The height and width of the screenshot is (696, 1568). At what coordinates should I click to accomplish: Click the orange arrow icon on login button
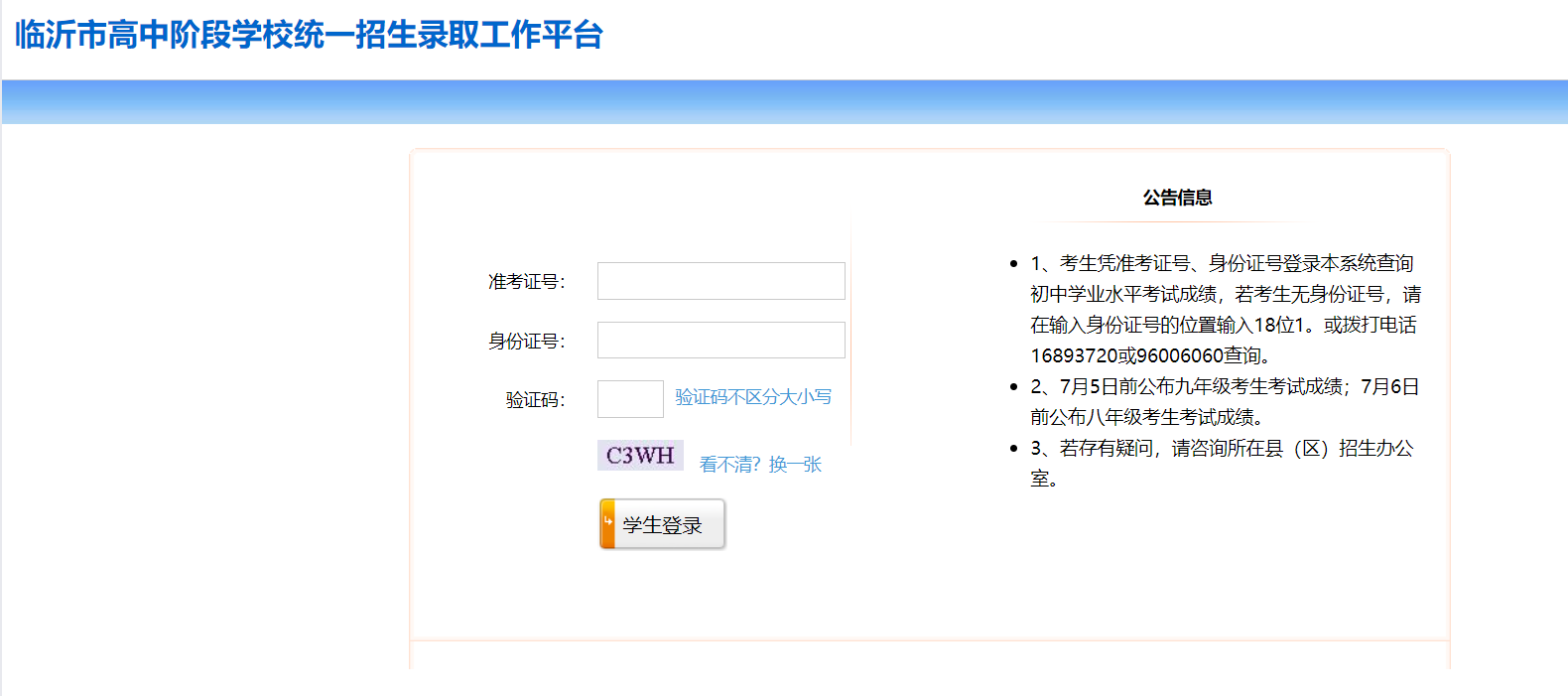[x=607, y=523]
